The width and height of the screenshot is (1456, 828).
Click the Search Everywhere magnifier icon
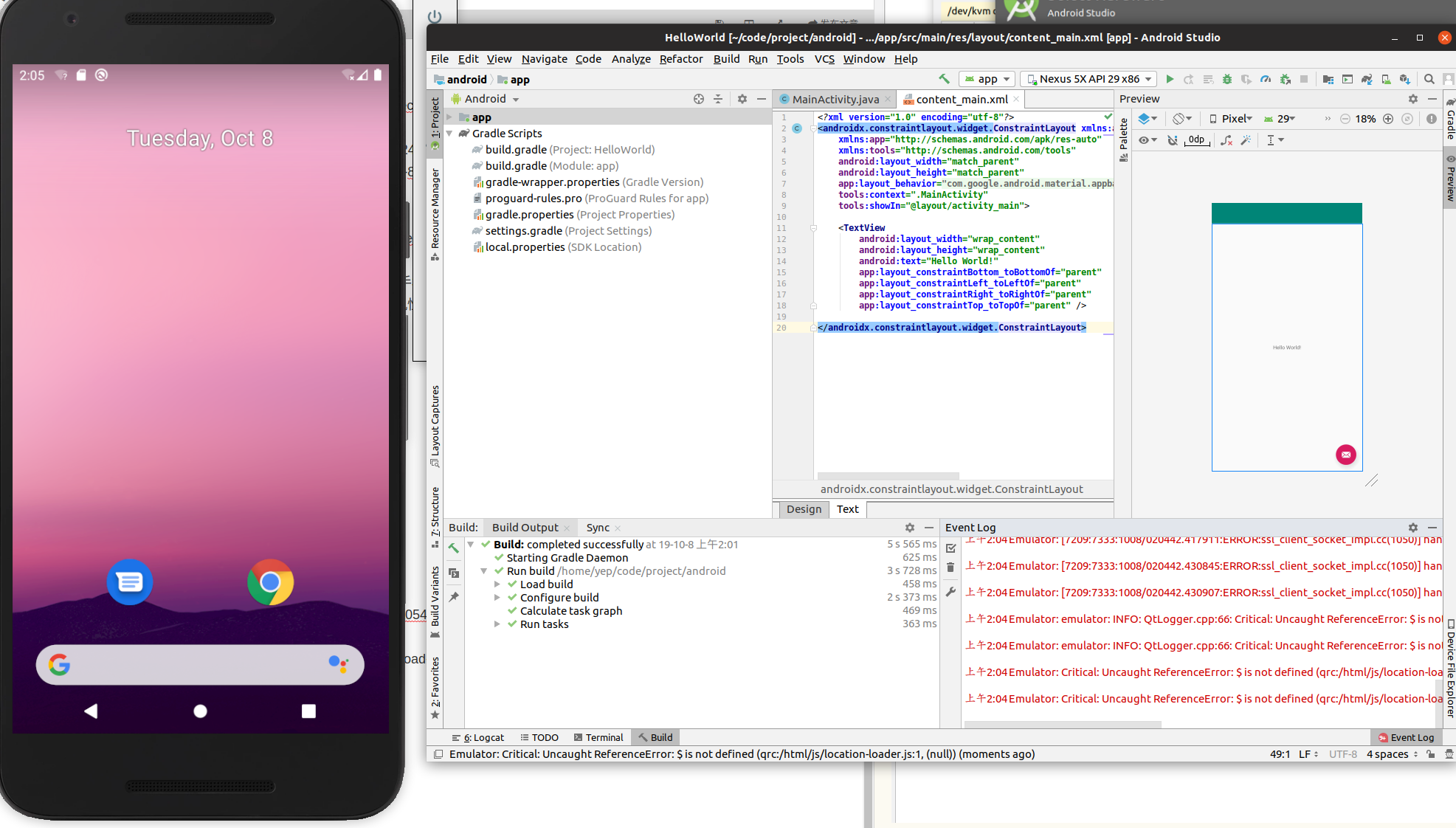pyautogui.click(x=1429, y=79)
